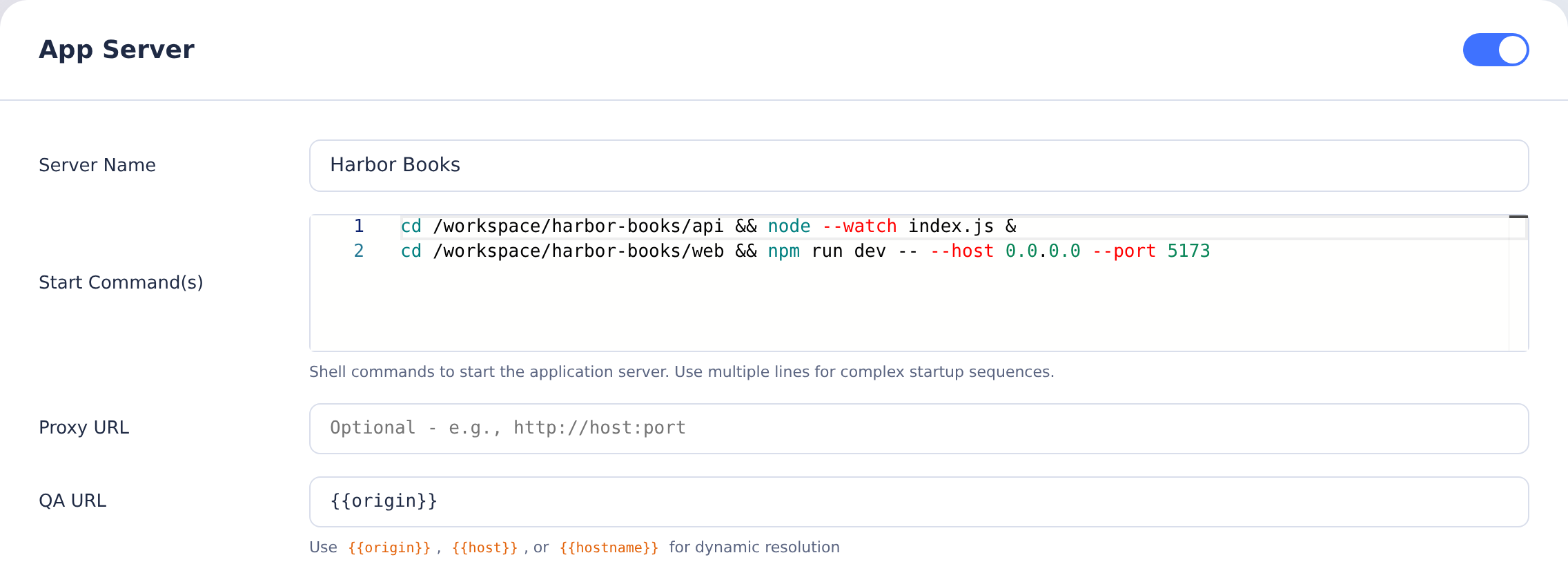Click the Server Name label
Image resolution: width=1568 pixels, height=573 pixels.
[97, 165]
